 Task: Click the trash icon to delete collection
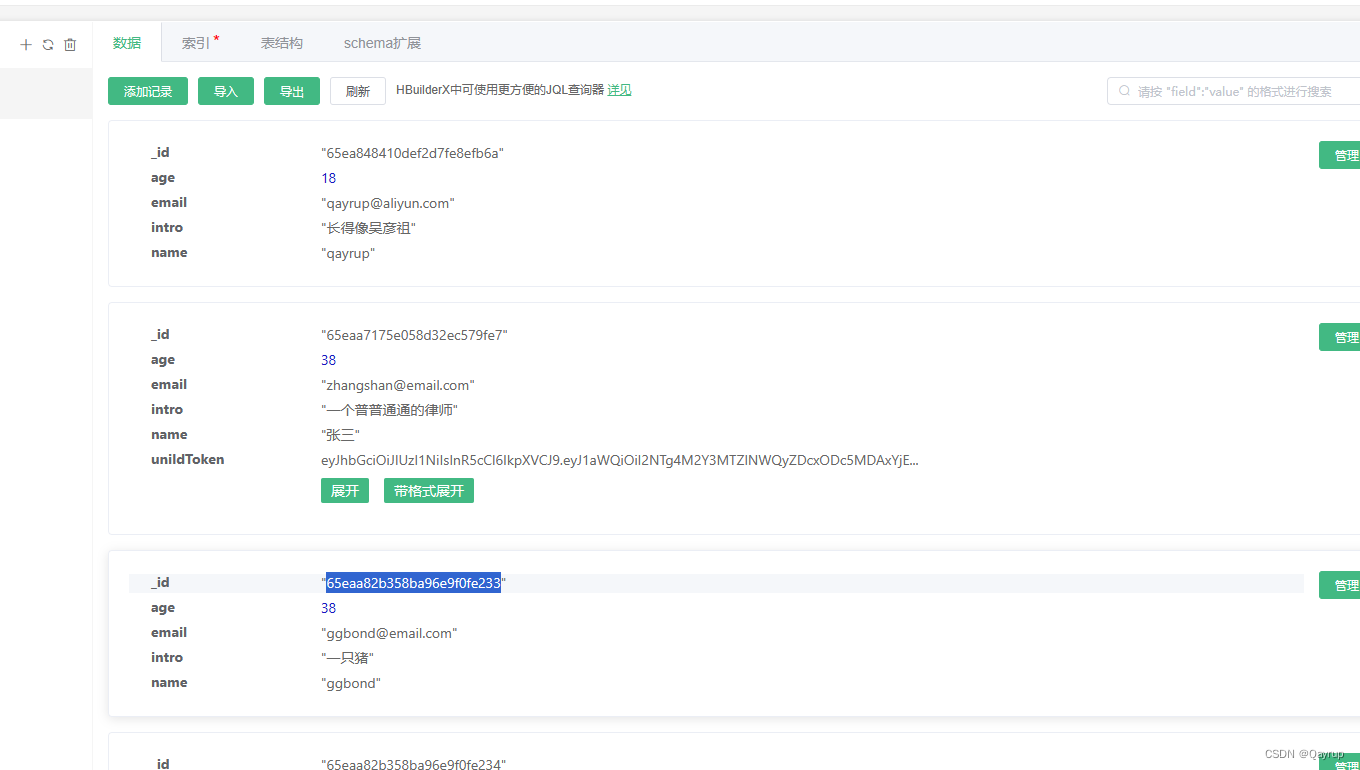click(x=69, y=44)
